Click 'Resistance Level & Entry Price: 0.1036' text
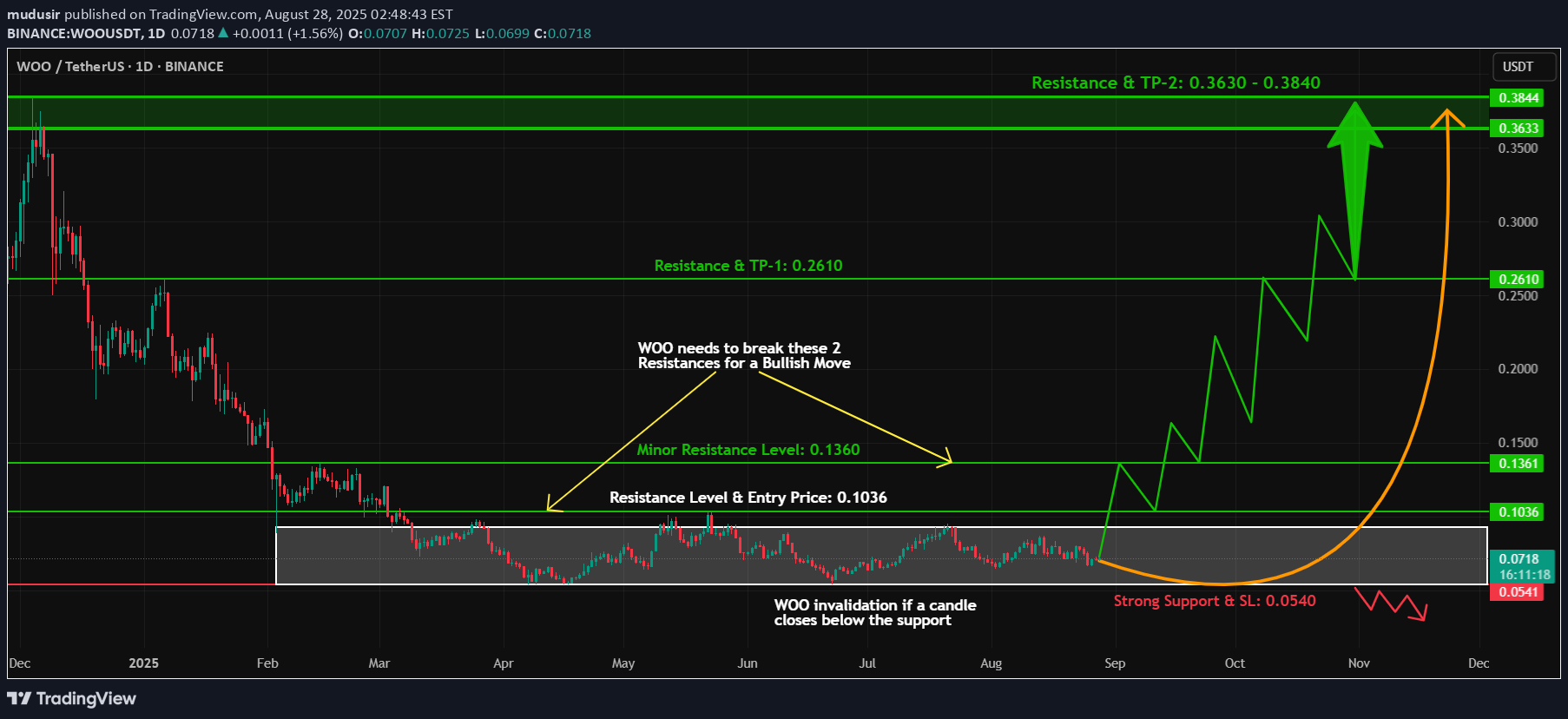The height and width of the screenshot is (719, 1568). (748, 498)
